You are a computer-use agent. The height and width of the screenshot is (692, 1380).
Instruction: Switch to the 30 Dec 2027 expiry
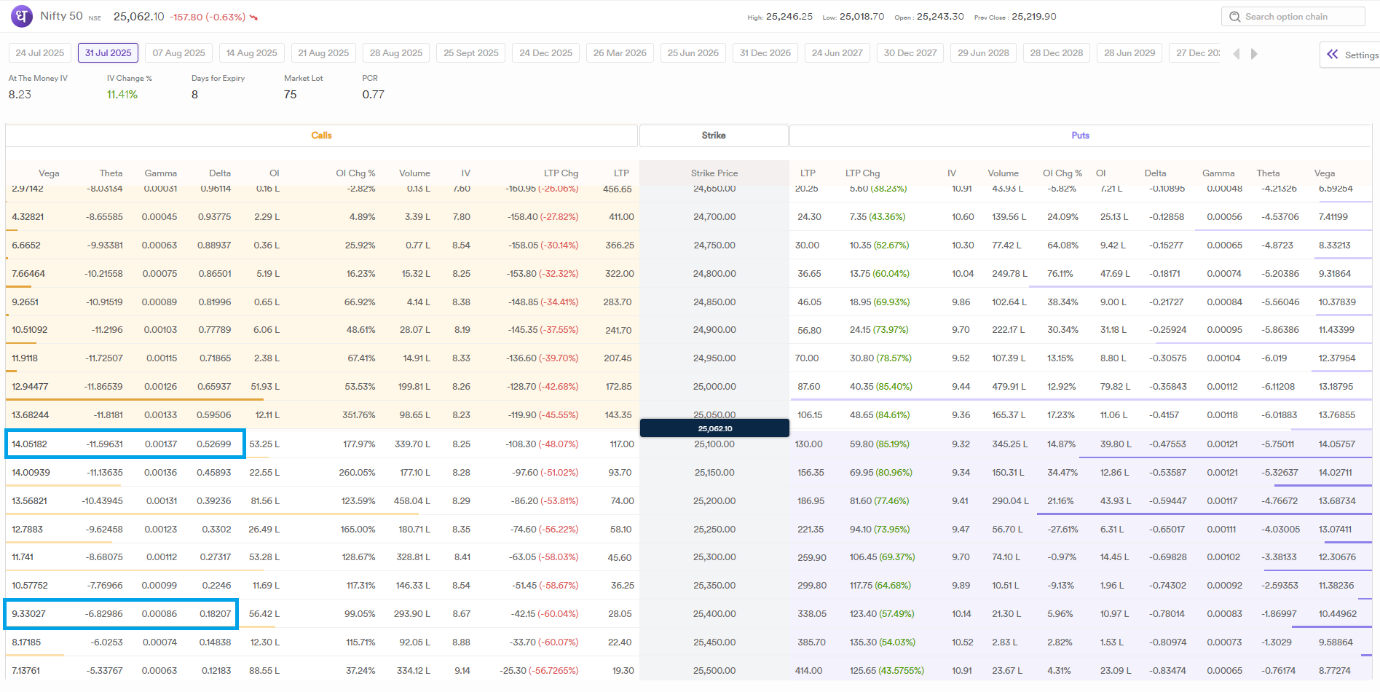point(910,53)
